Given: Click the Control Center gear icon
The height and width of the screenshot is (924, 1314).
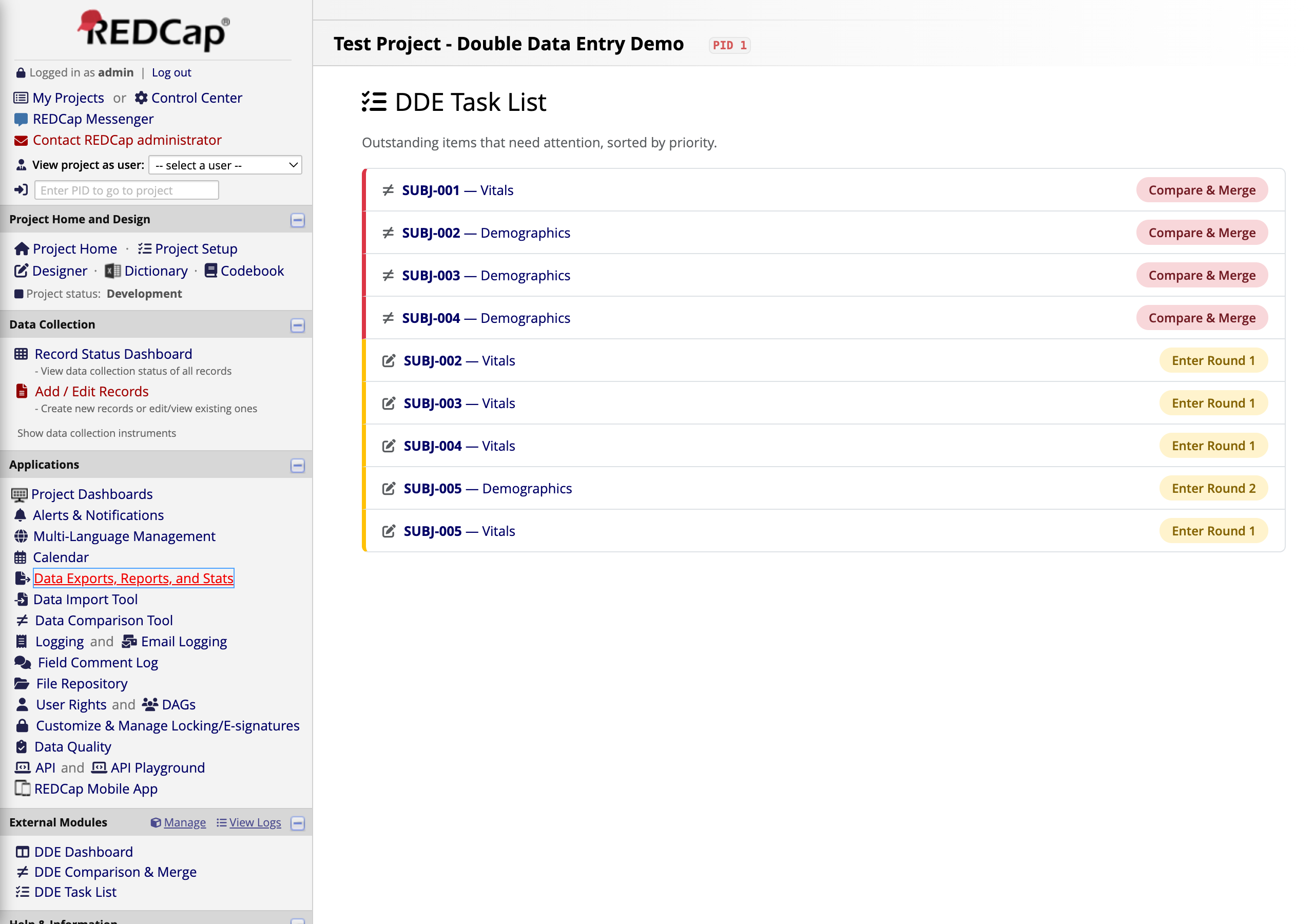Looking at the screenshot, I should (141, 98).
